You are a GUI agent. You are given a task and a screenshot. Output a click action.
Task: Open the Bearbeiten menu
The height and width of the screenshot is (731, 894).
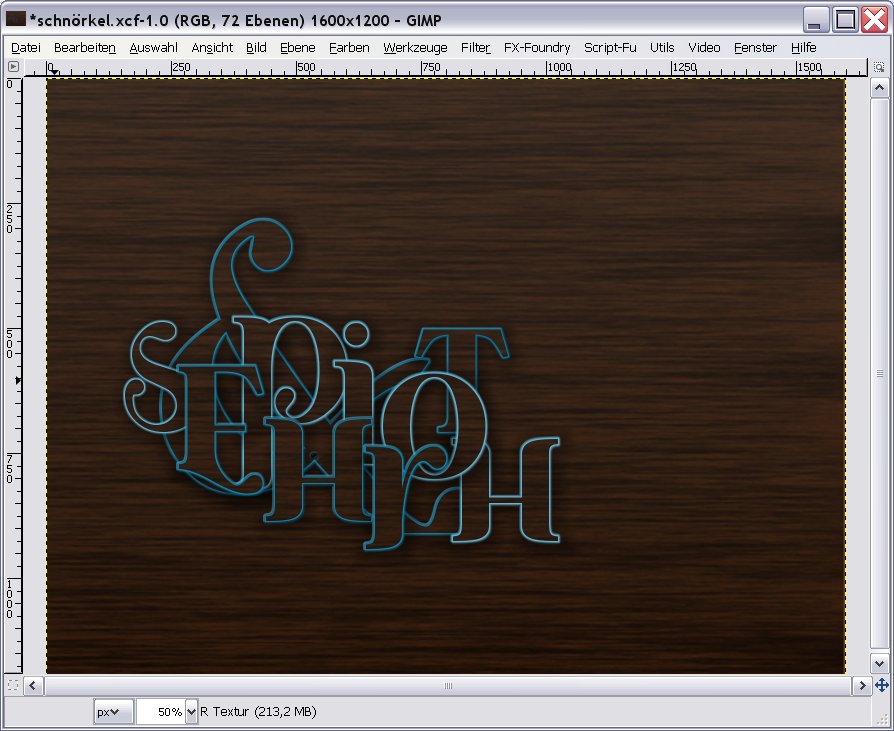[x=84, y=48]
